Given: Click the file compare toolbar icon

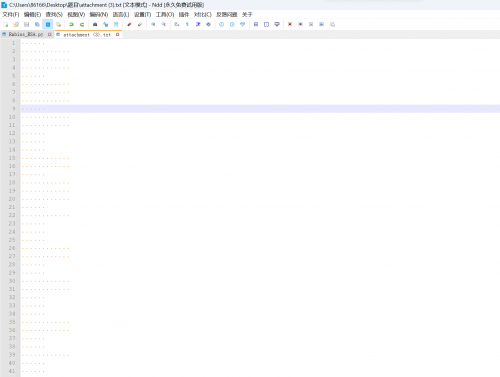Looking at the screenshot, I should click(256, 24).
